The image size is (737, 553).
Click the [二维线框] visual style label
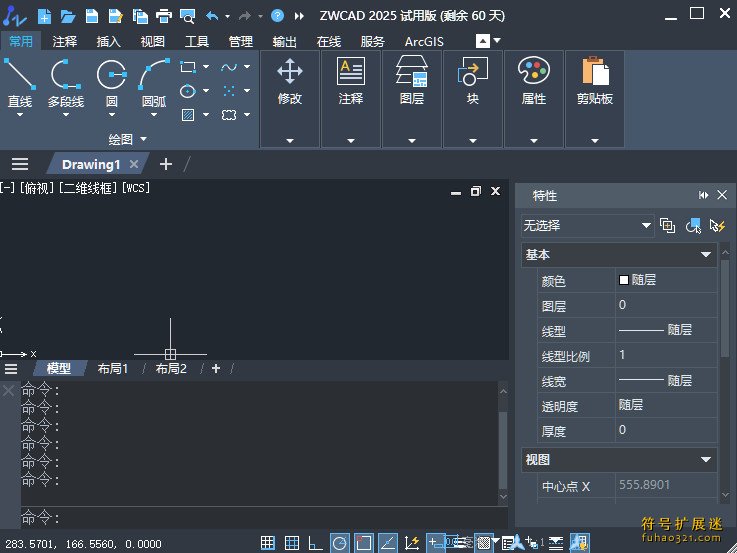[x=87, y=188]
